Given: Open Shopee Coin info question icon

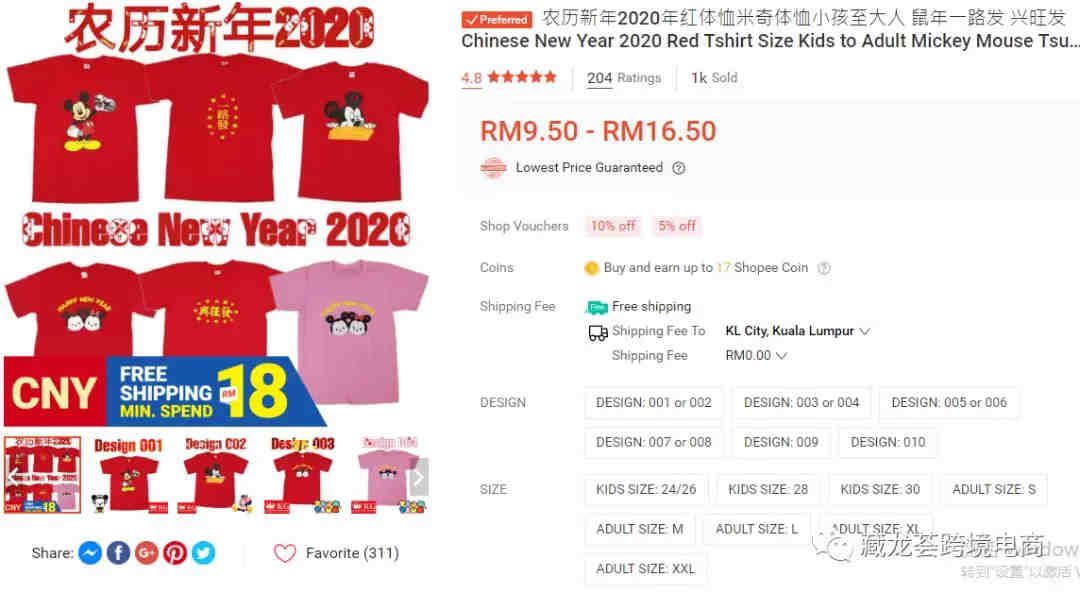Looking at the screenshot, I should (824, 268).
